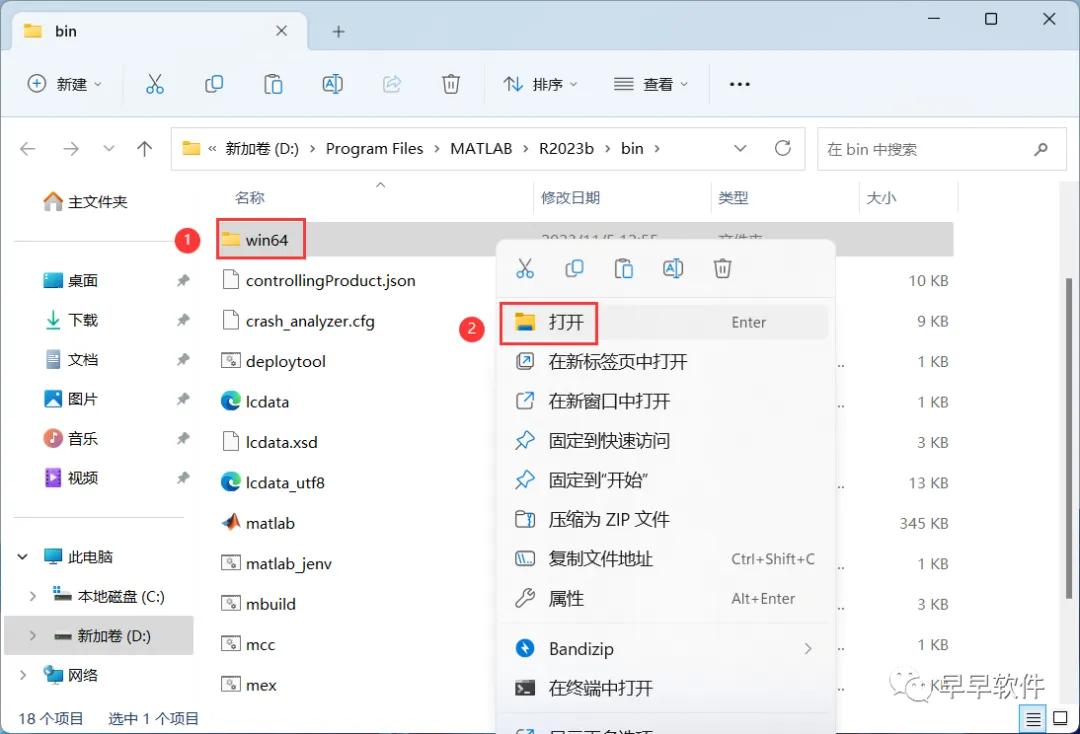Open 图片 in the sidebar
Image resolution: width=1080 pixels, height=734 pixels.
[x=70, y=399]
